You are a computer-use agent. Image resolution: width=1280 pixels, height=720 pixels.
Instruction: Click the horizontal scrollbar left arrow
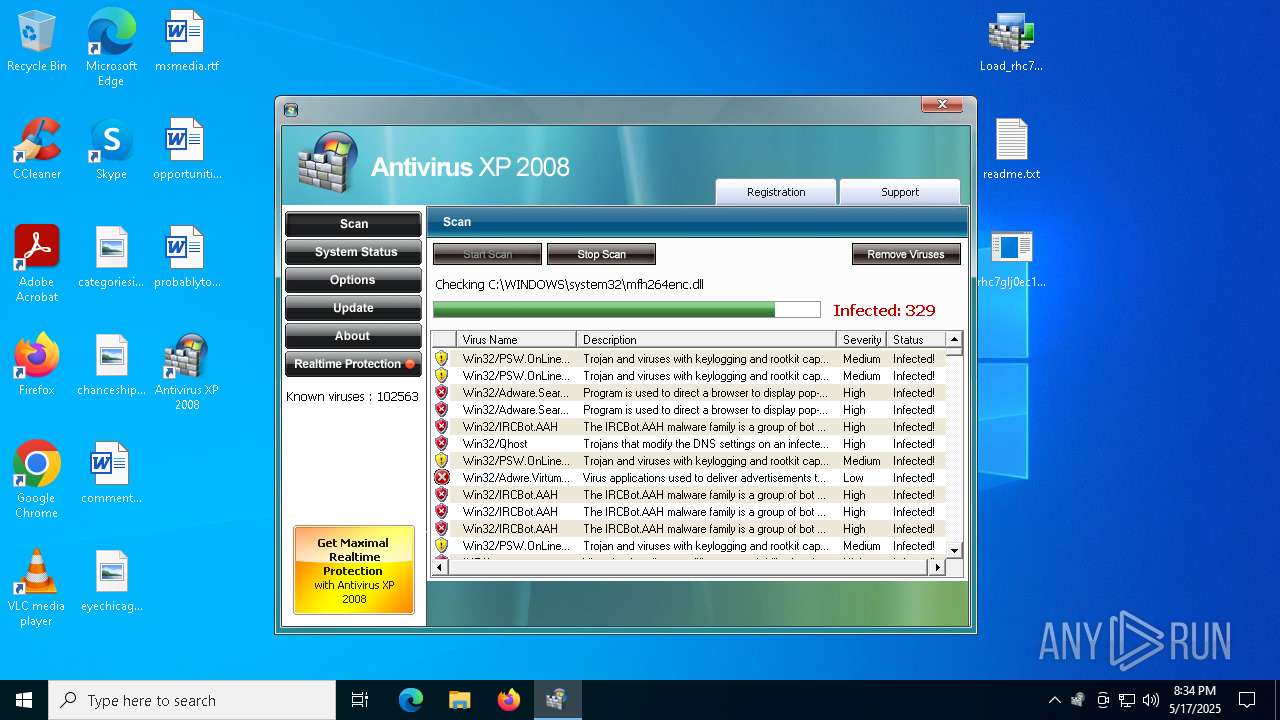[439, 567]
